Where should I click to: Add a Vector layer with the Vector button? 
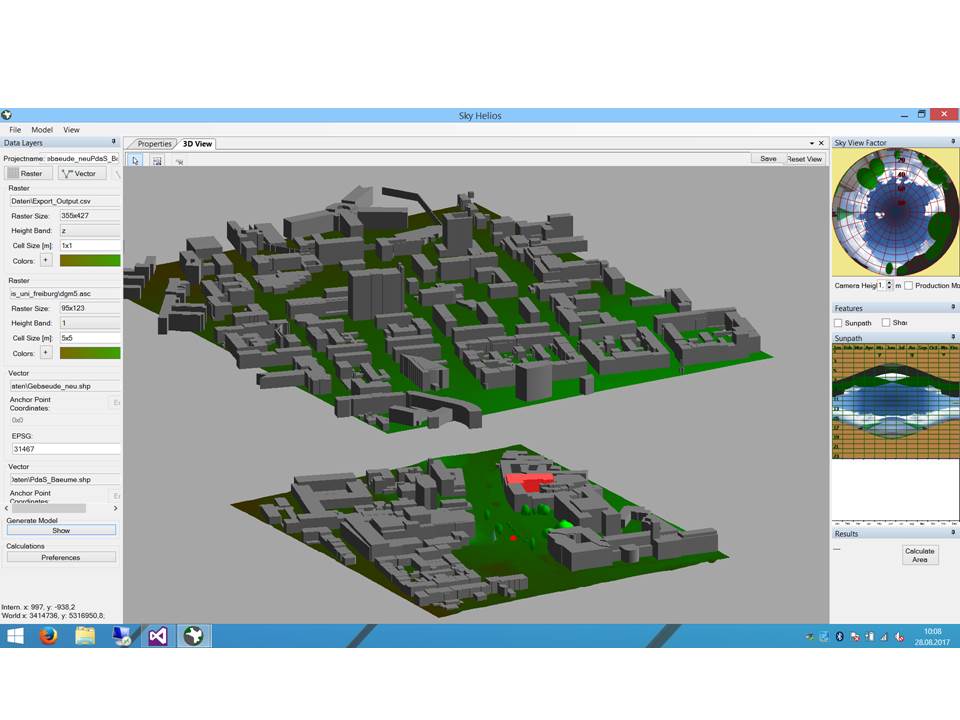pyautogui.click(x=79, y=173)
